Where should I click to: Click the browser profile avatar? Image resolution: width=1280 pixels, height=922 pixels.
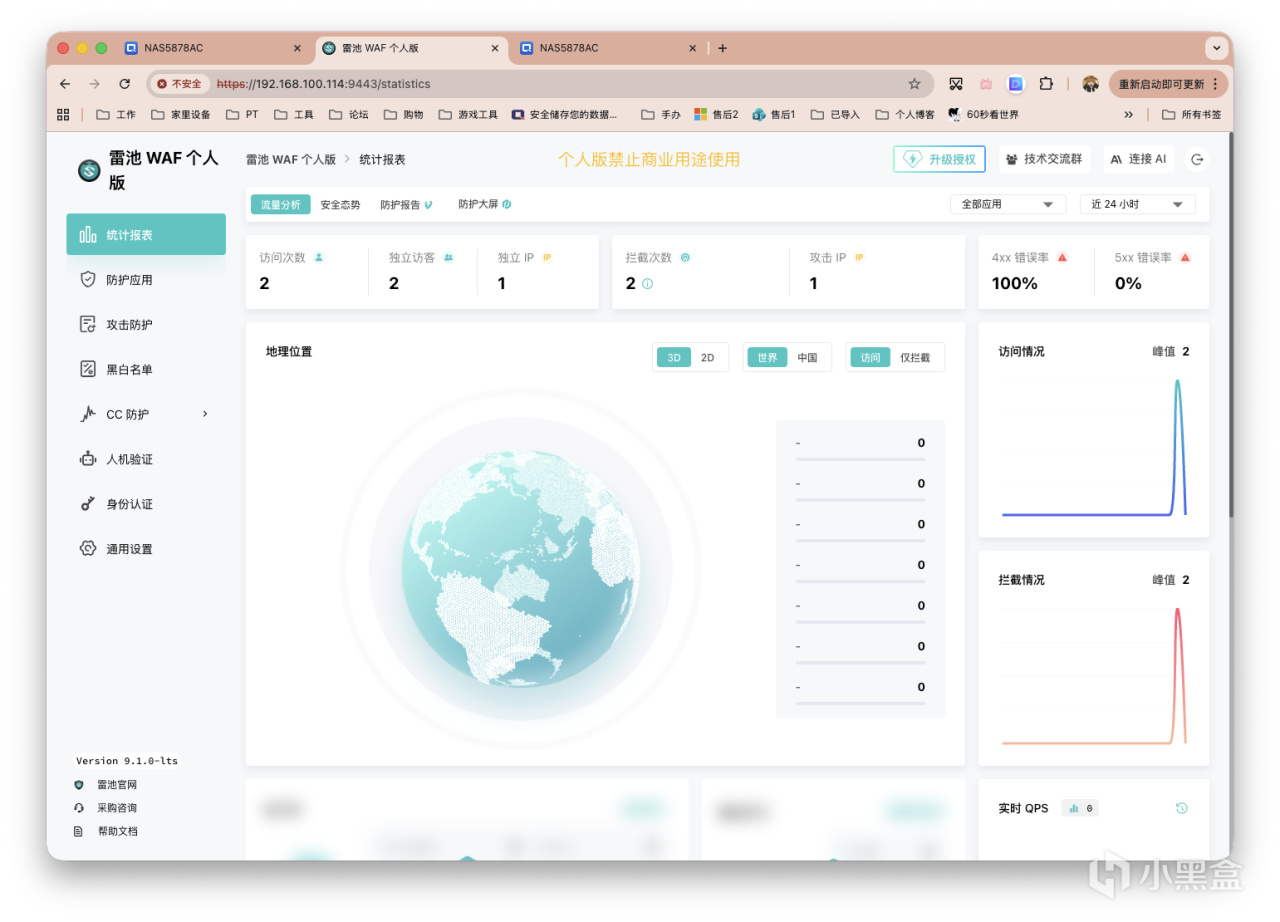[1090, 84]
